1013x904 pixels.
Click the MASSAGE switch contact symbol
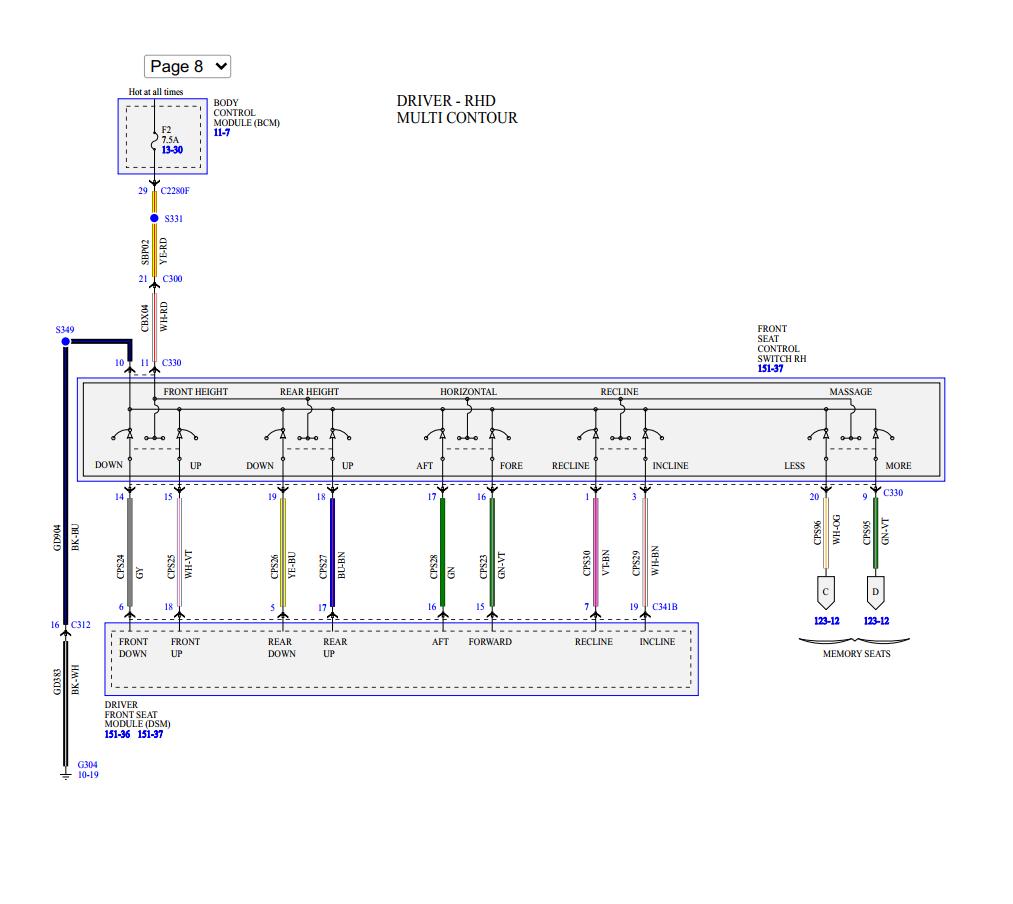point(850,440)
